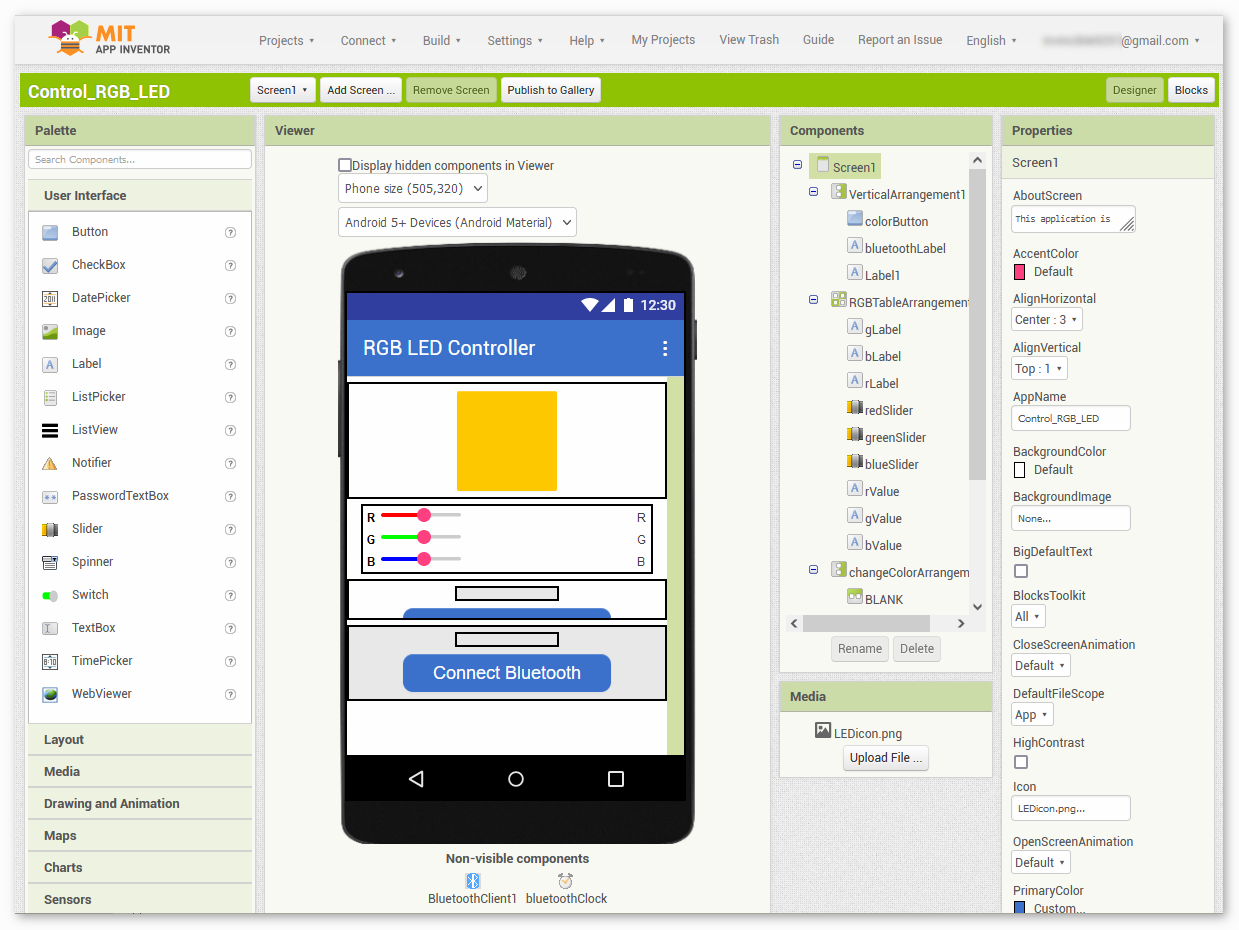Screen dimensions: 1239x930
Task: Click the red slider thumb in preview
Action: [x=424, y=515]
